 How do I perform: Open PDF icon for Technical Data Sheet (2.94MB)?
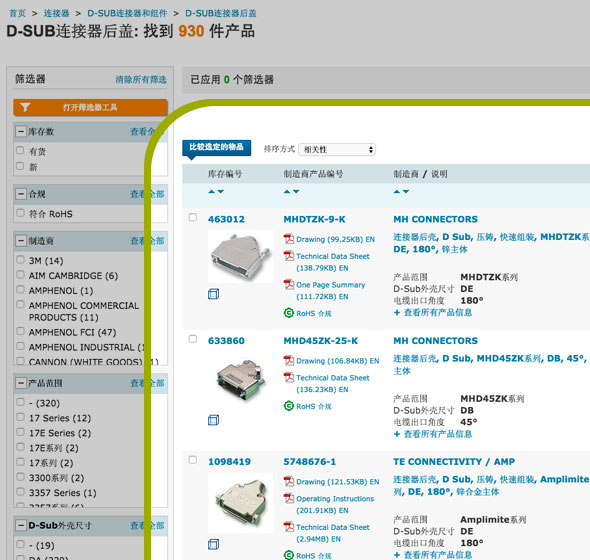tap(289, 527)
